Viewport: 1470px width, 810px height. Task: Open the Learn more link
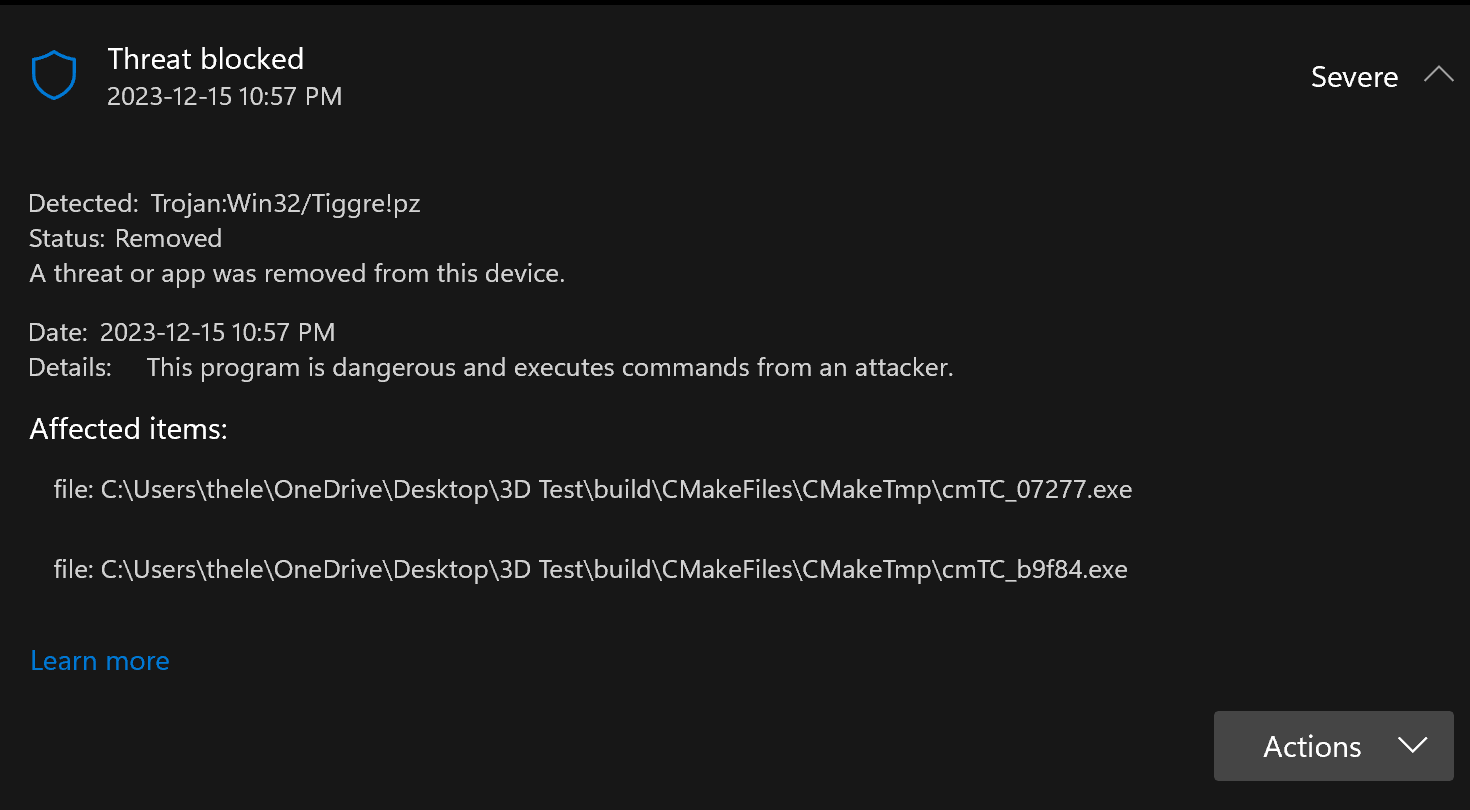coord(100,661)
